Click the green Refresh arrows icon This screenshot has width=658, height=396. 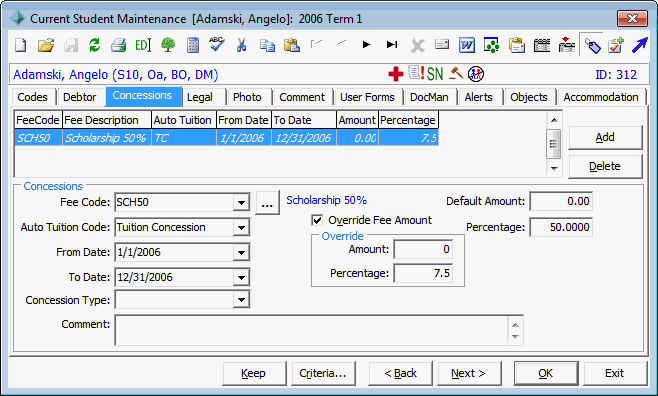click(94, 44)
